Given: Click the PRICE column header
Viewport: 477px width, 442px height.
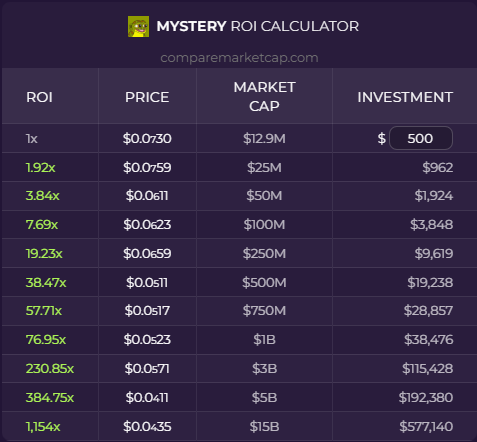Looking at the screenshot, I should click(147, 97).
